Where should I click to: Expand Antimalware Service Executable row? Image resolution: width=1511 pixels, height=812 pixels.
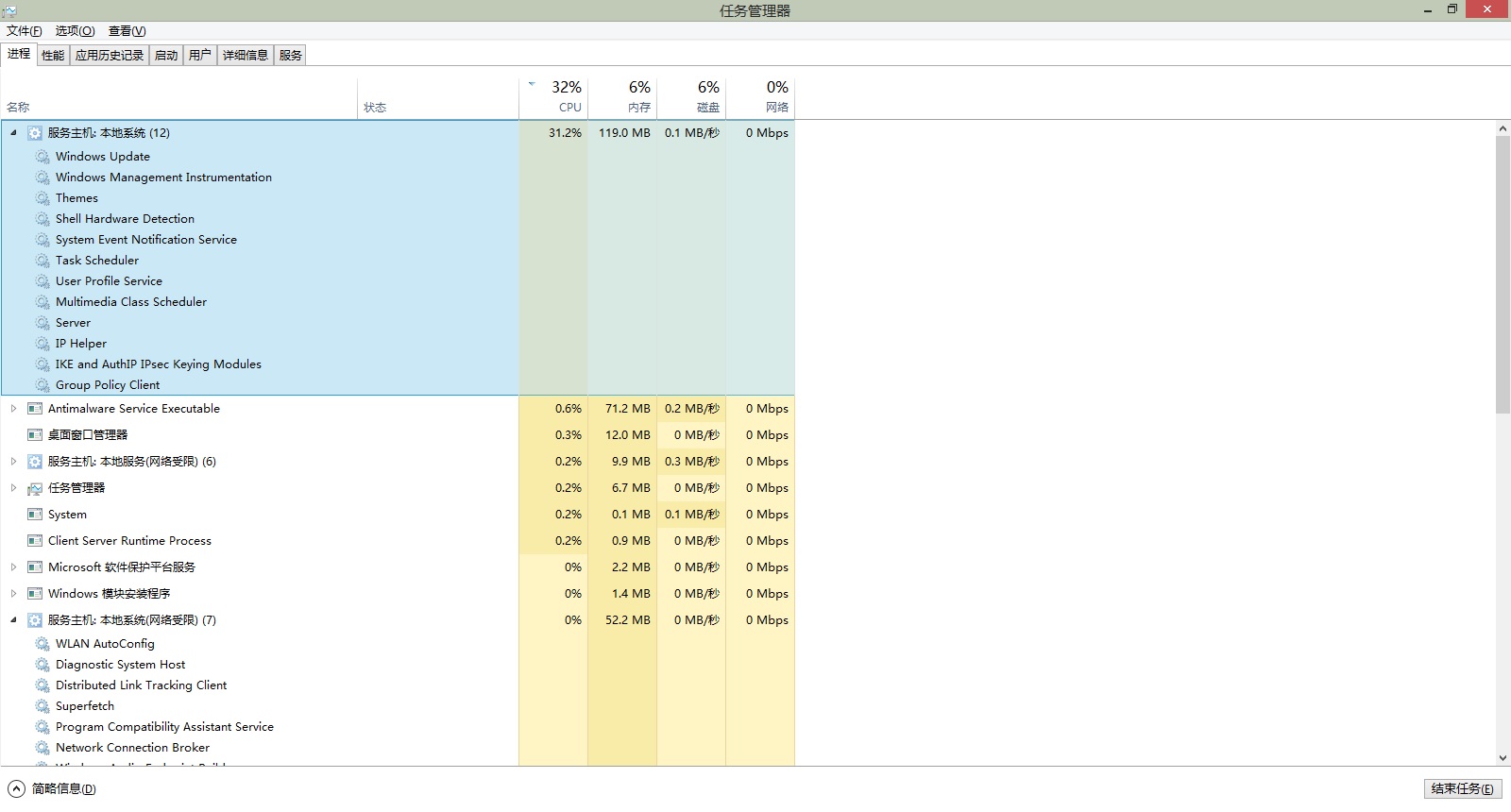point(13,409)
